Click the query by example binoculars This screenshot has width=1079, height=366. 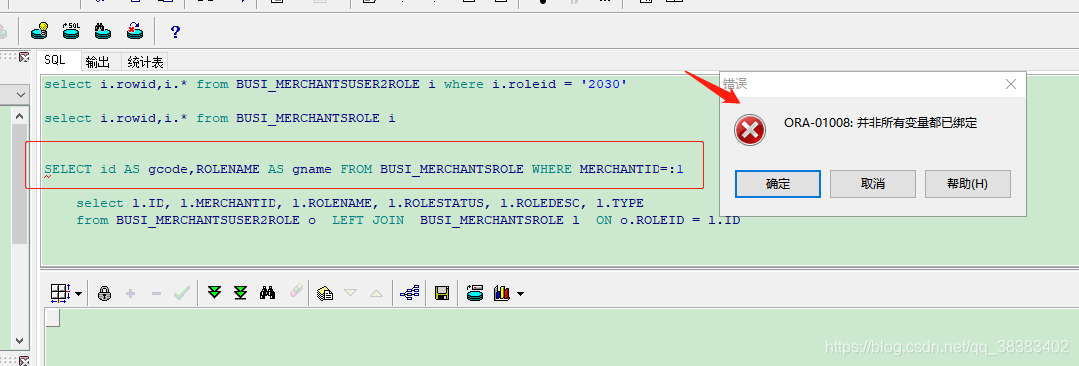point(268,294)
